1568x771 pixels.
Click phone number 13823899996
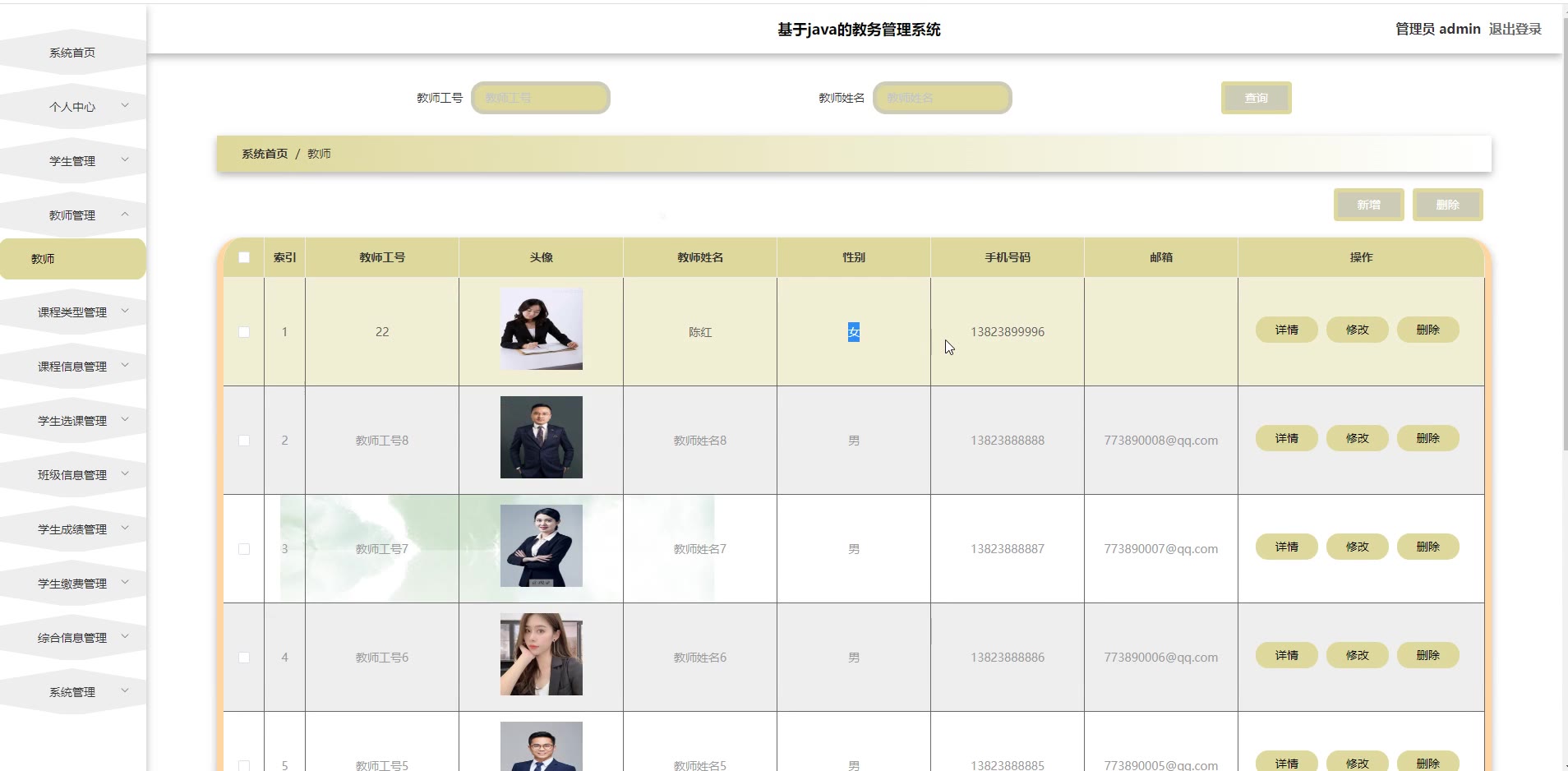(x=1008, y=332)
